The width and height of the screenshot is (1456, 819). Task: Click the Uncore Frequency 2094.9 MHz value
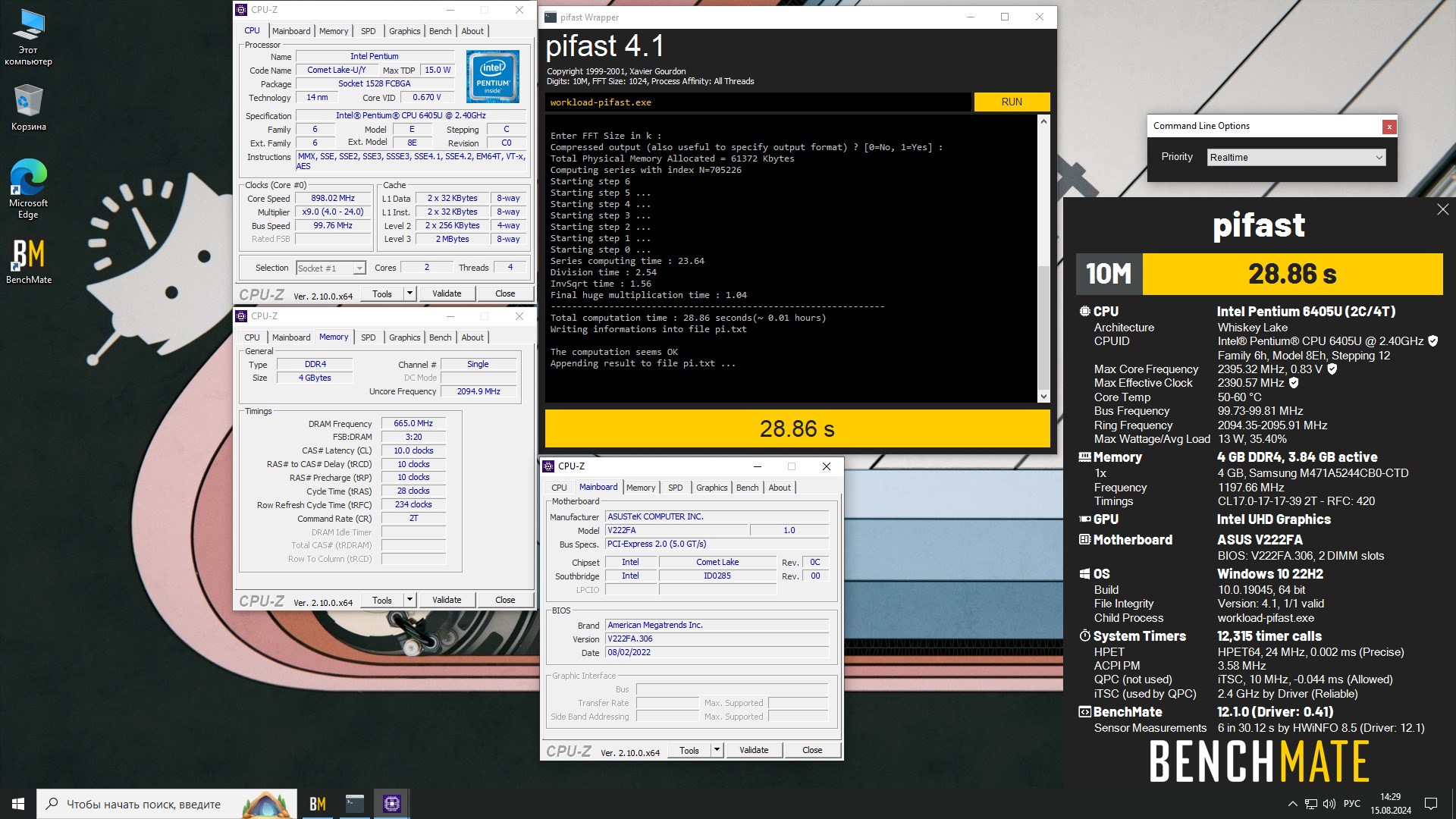tap(479, 391)
